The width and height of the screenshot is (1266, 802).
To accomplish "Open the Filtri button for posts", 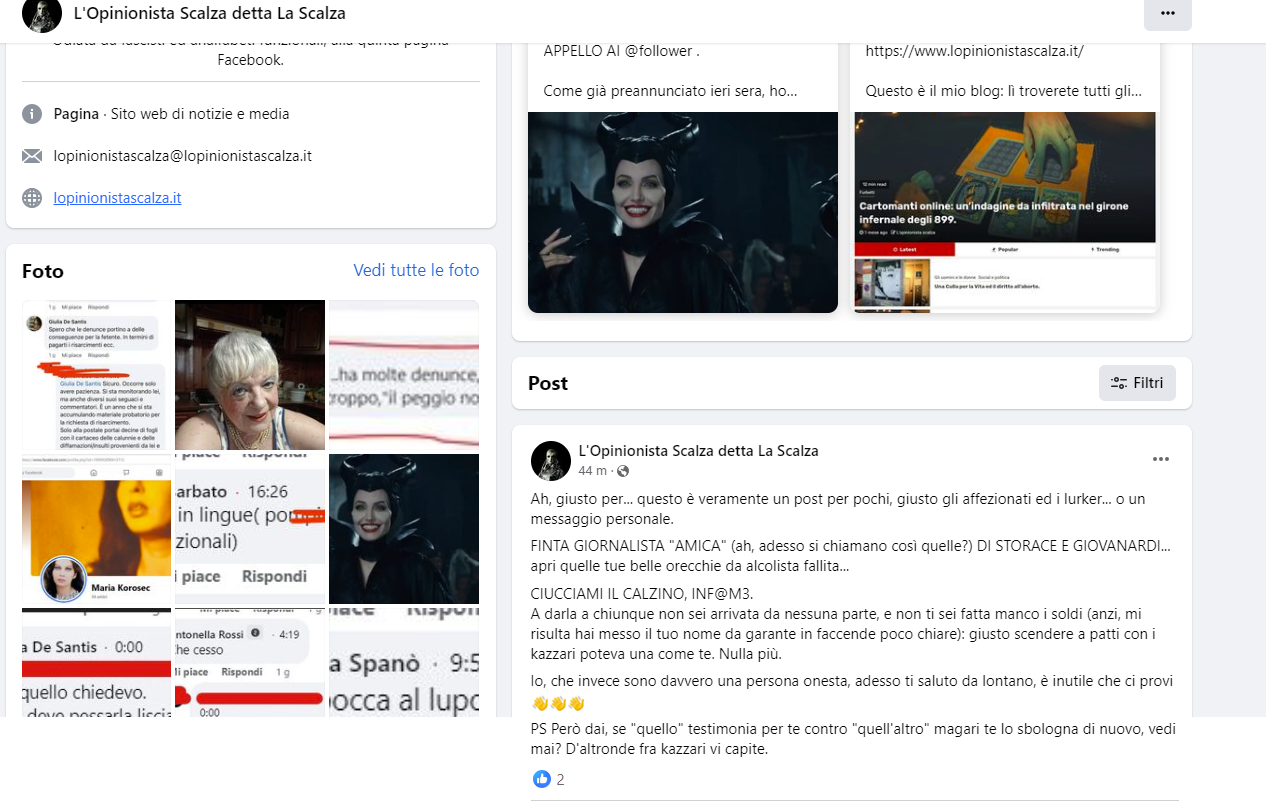I will pyautogui.click(x=1137, y=383).
